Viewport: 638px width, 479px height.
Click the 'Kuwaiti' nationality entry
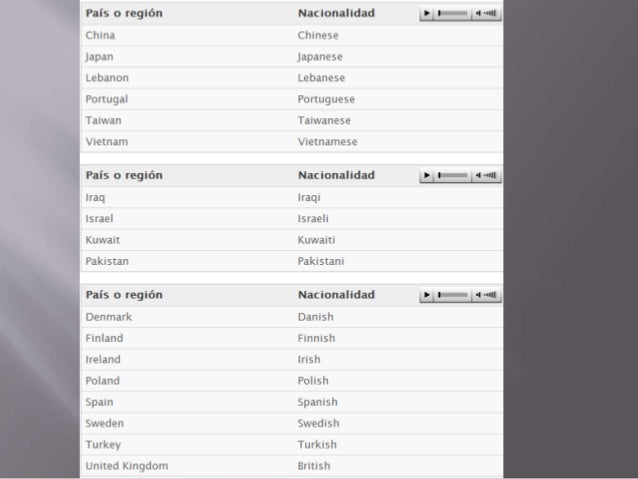tap(316, 240)
